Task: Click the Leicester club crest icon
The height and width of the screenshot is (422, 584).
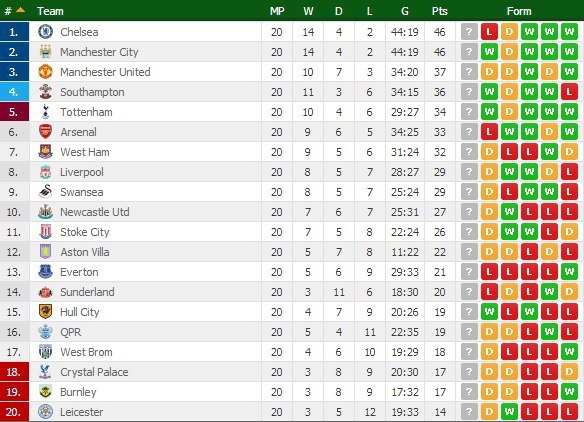Action: (x=45, y=412)
